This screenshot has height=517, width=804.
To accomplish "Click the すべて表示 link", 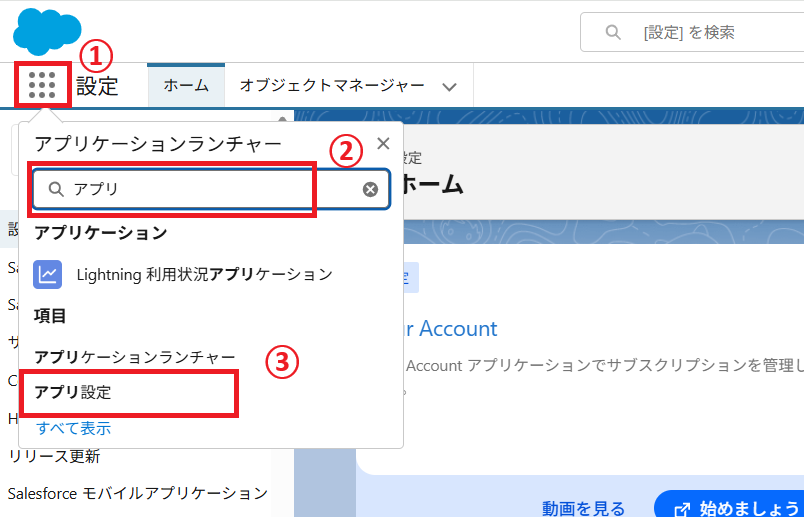I will (73, 428).
